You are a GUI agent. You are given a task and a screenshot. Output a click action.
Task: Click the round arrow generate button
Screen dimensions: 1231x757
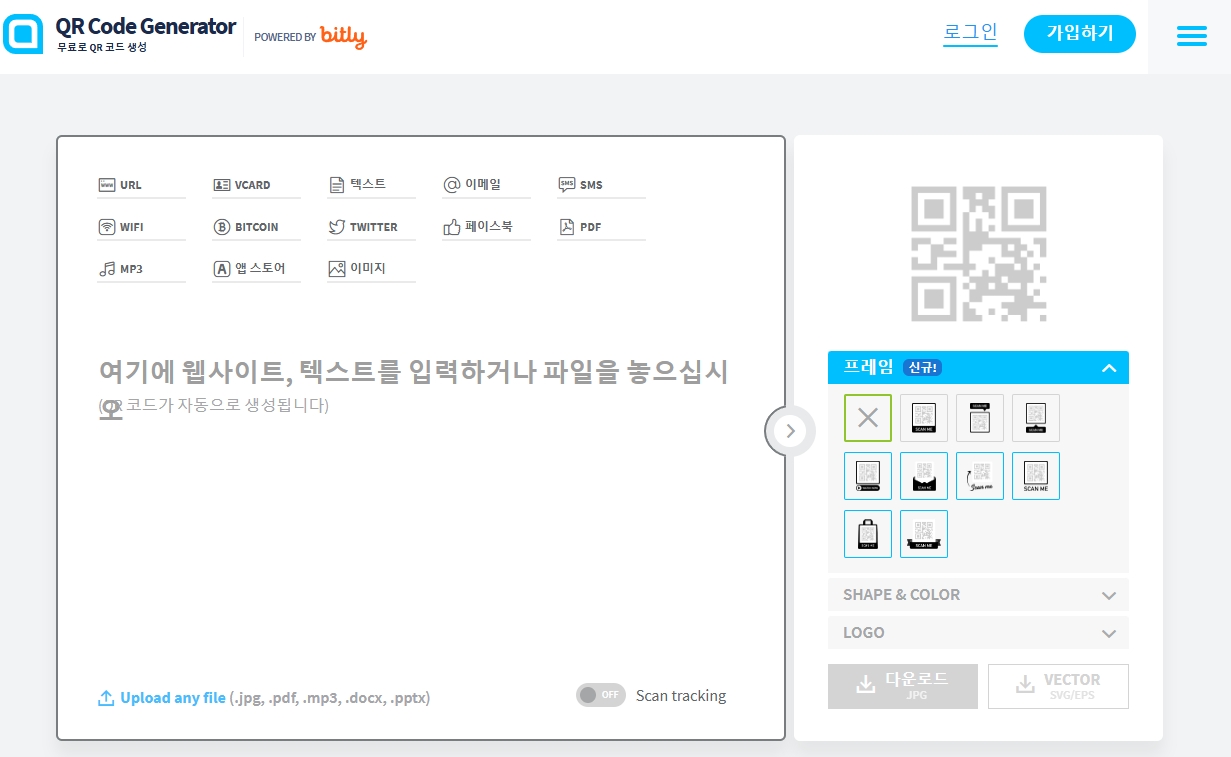(790, 431)
